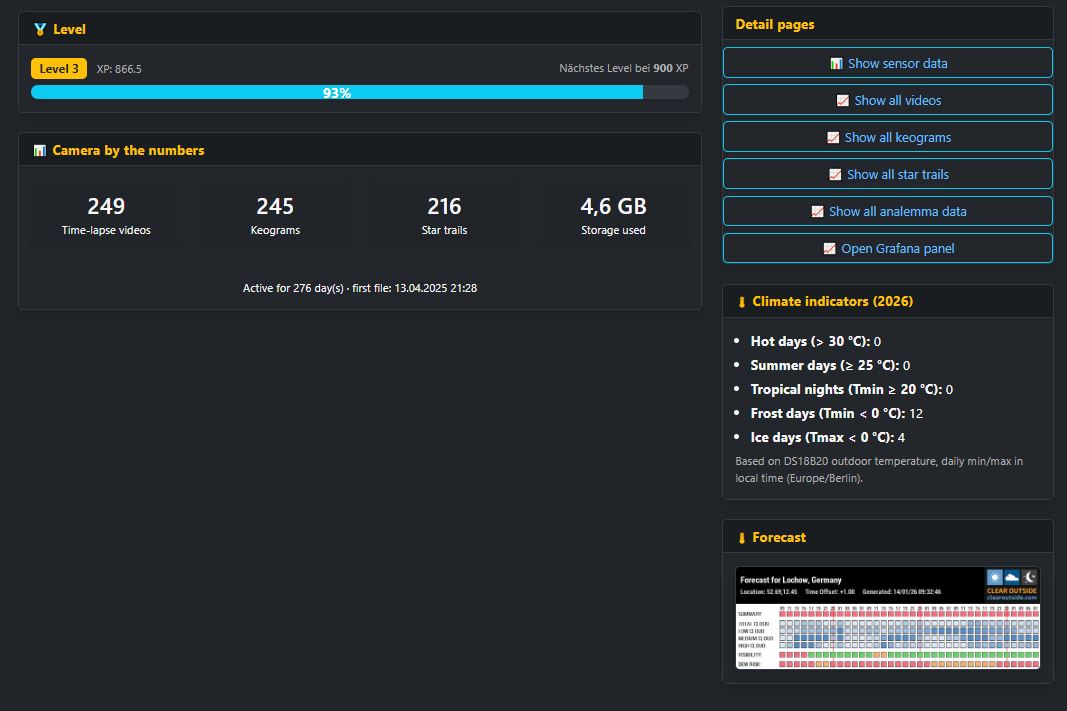Click the 216 Star trails stat tile
Viewport: 1067px width, 711px height.
coord(444,216)
